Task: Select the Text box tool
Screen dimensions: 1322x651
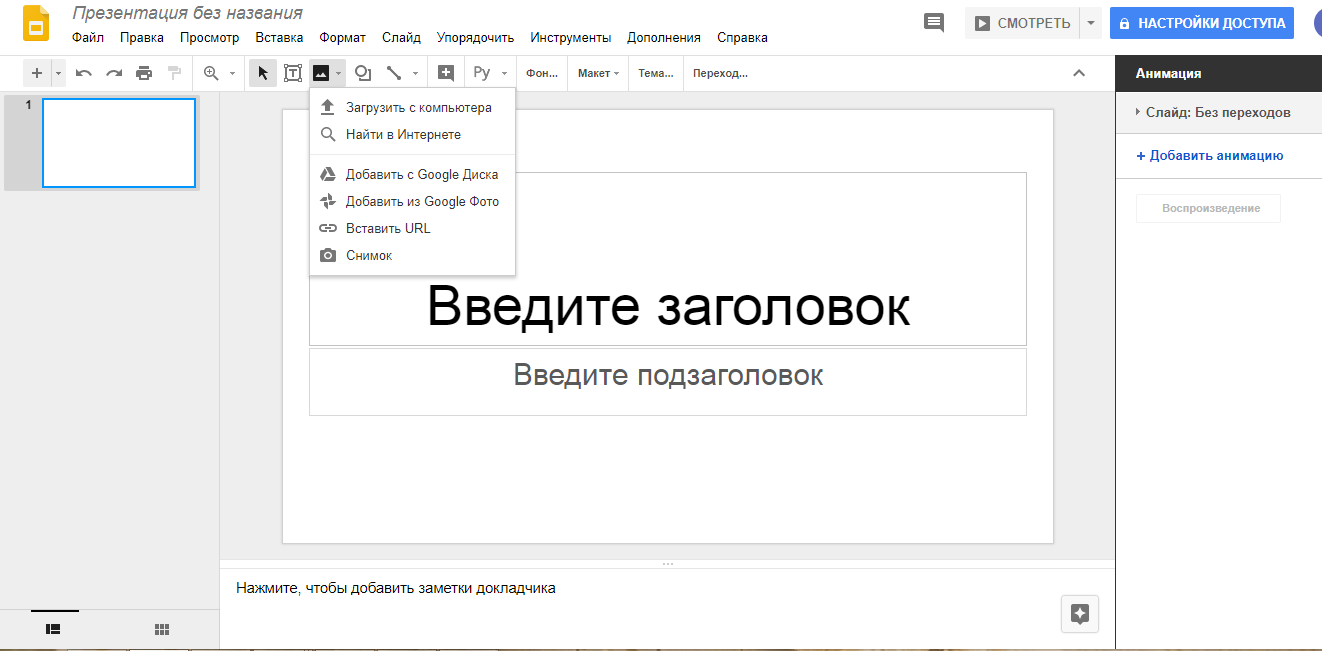Action: pyautogui.click(x=293, y=72)
